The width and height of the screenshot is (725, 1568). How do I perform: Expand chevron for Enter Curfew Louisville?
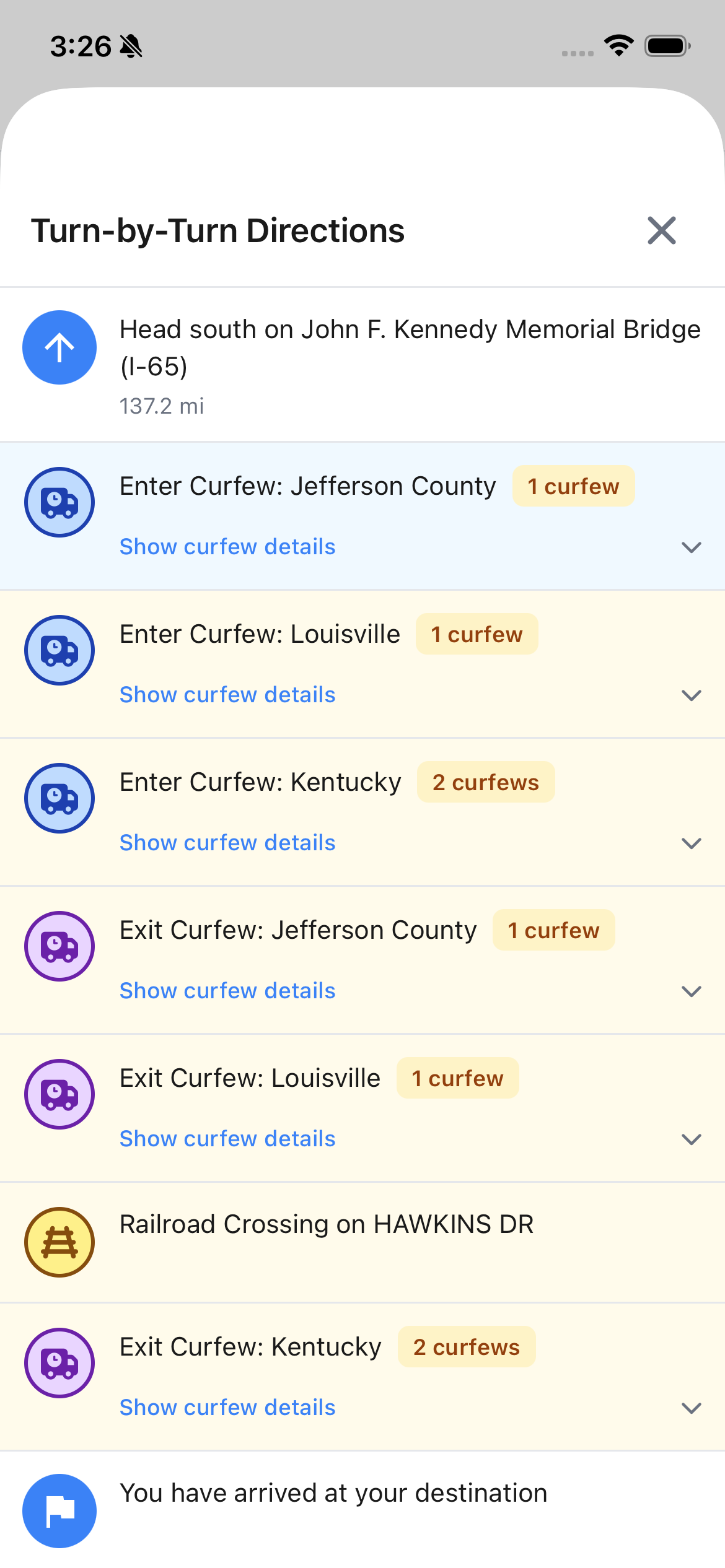pos(691,695)
